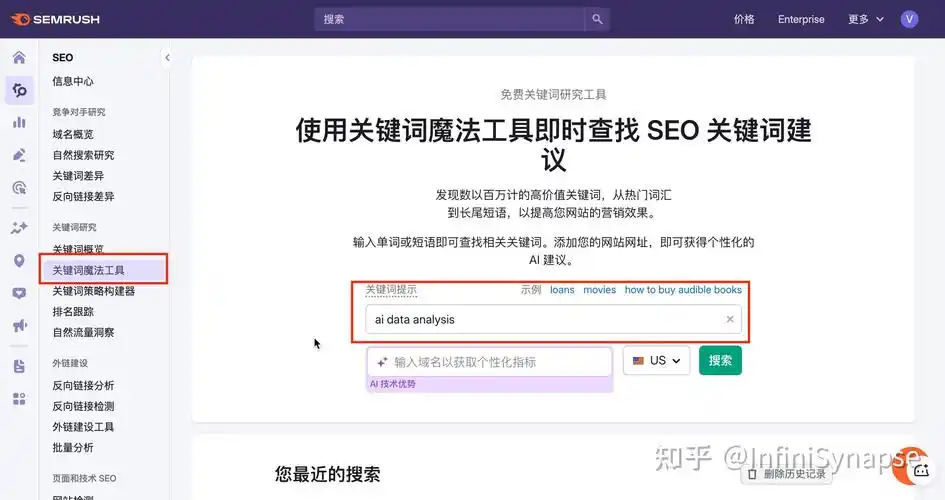
Task: Open the reports document icon in rail
Action: tap(19, 366)
